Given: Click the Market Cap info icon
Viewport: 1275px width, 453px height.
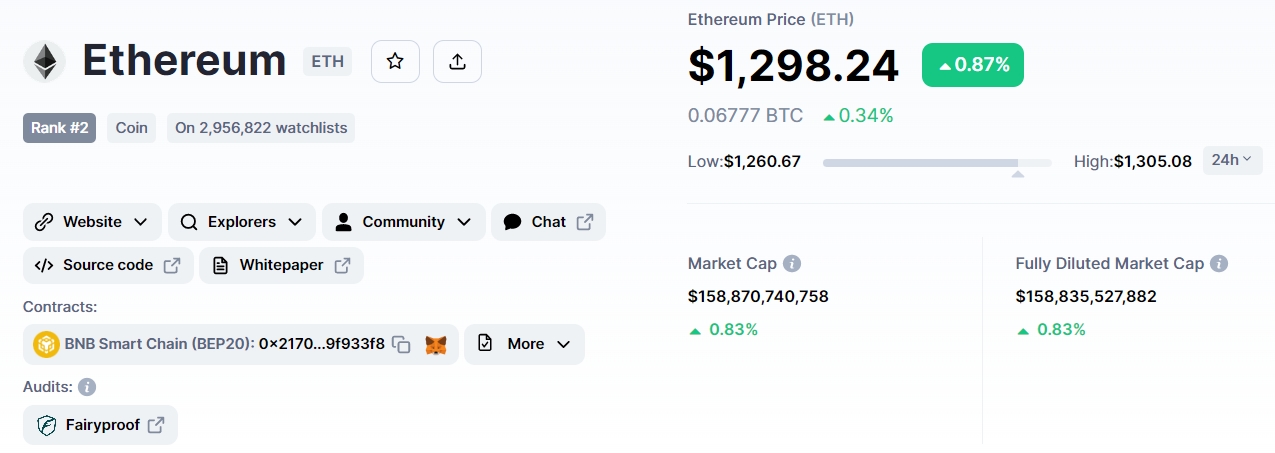Looking at the screenshot, I should (792, 264).
